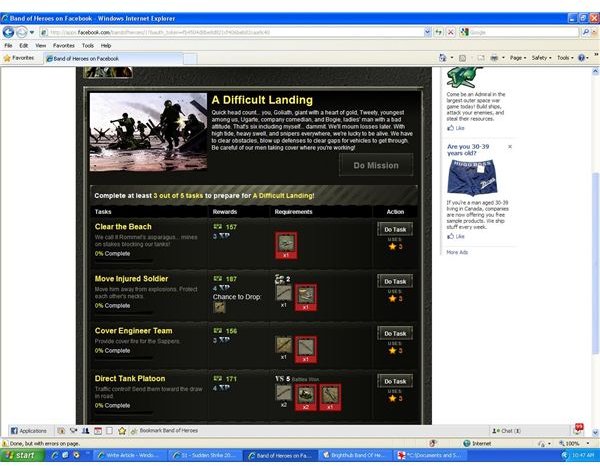Close the 30-39 years old ad
The height and width of the screenshot is (466, 600).
(510, 147)
